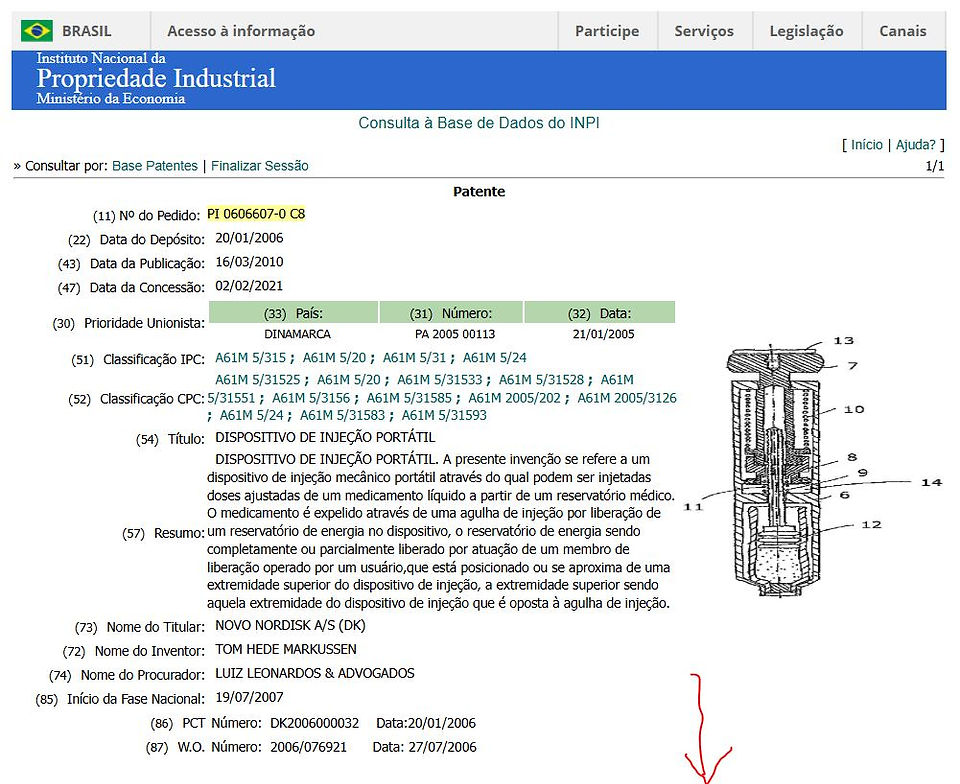Screen dimensions: 960x784
Task: Open CPC class A61M 5/31585
Action: pyautogui.click(x=409, y=398)
